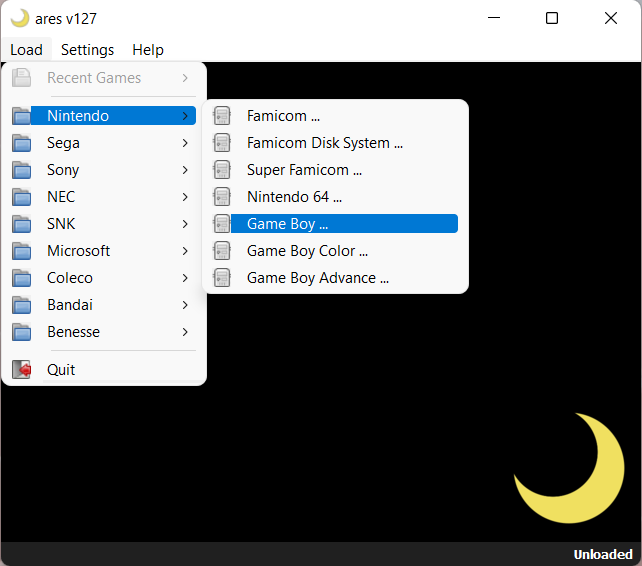Maximize the ares window
The height and width of the screenshot is (566, 642).
pos(552,18)
